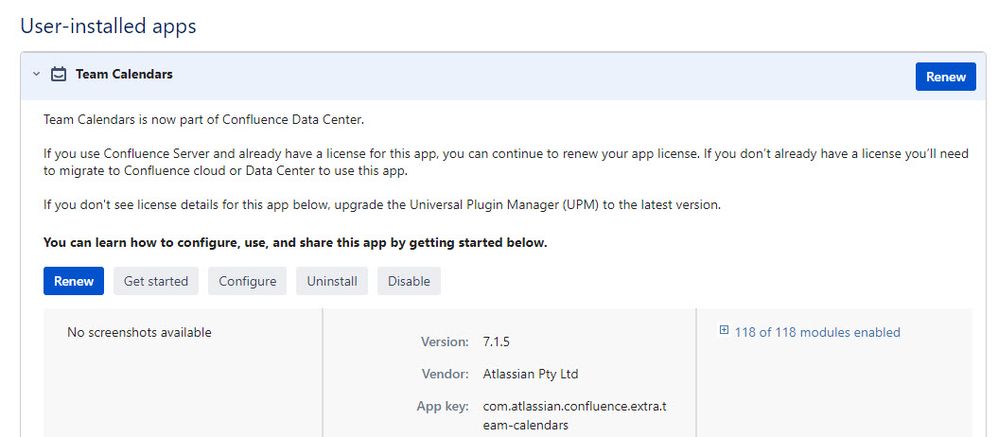Viewport: 998px width, 437px height.
Task: Click the bold 'You can learn how to configure' sentence
Action: pos(295,242)
